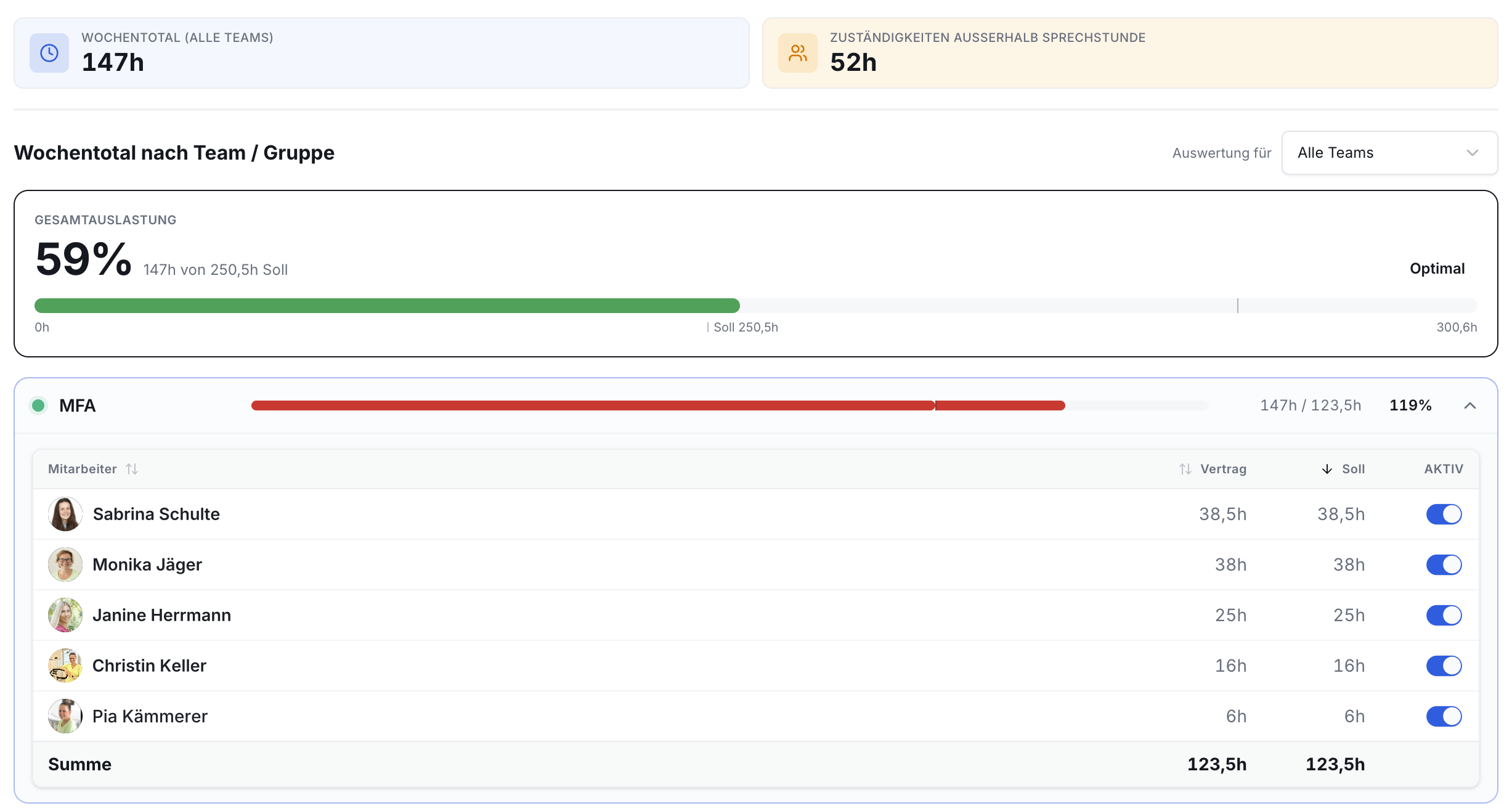Click Pia Kämmerer's avatar photo
1512x811 pixels.
click(65, 716)
